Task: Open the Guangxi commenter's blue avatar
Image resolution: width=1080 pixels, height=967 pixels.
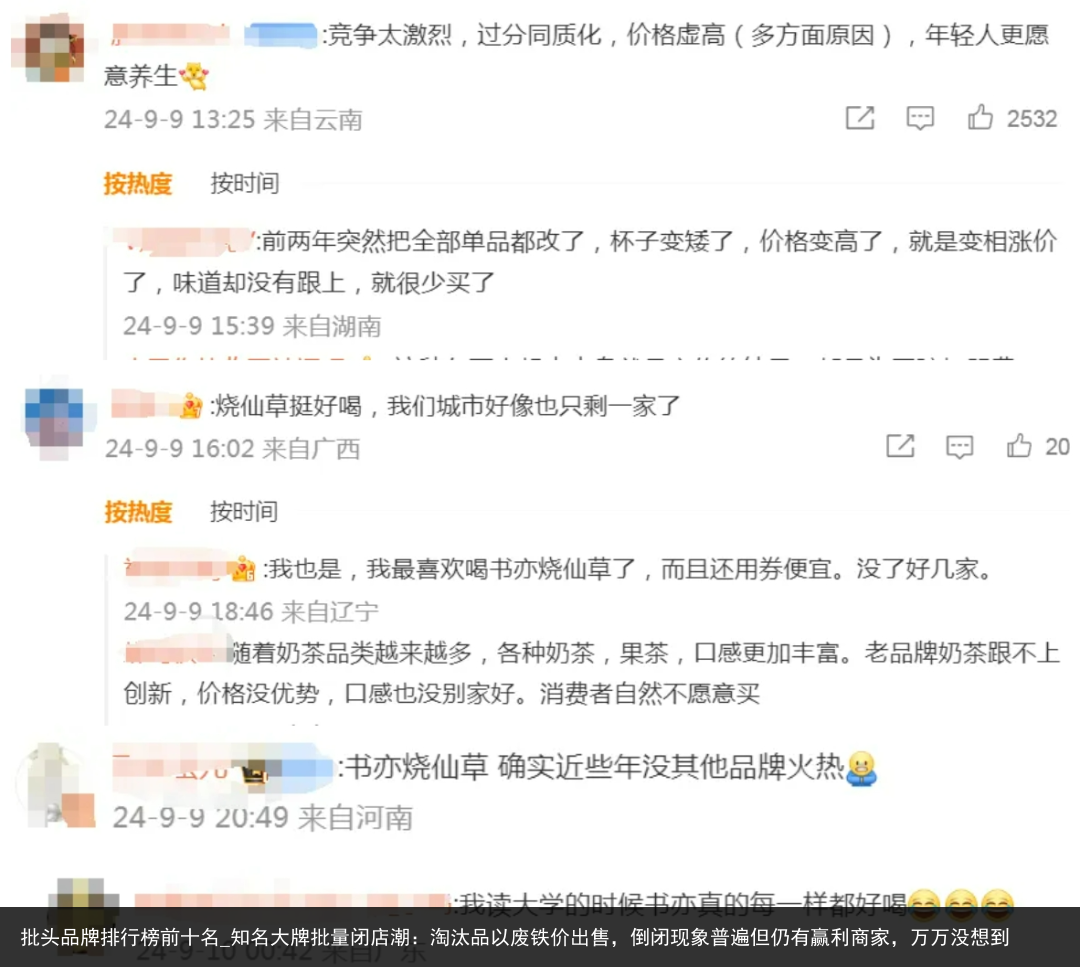Action: tap(54, 418)
